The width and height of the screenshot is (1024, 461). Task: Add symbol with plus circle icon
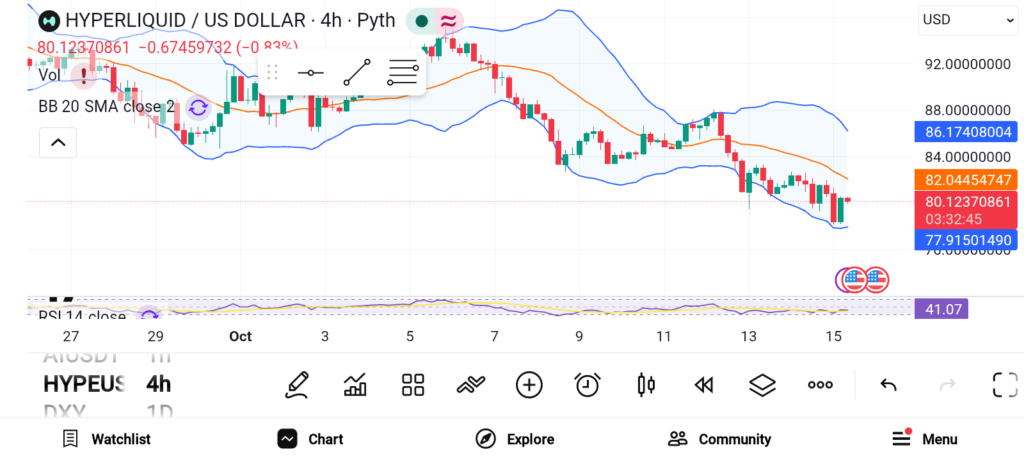pyautogui.click(x=529, y=385)
